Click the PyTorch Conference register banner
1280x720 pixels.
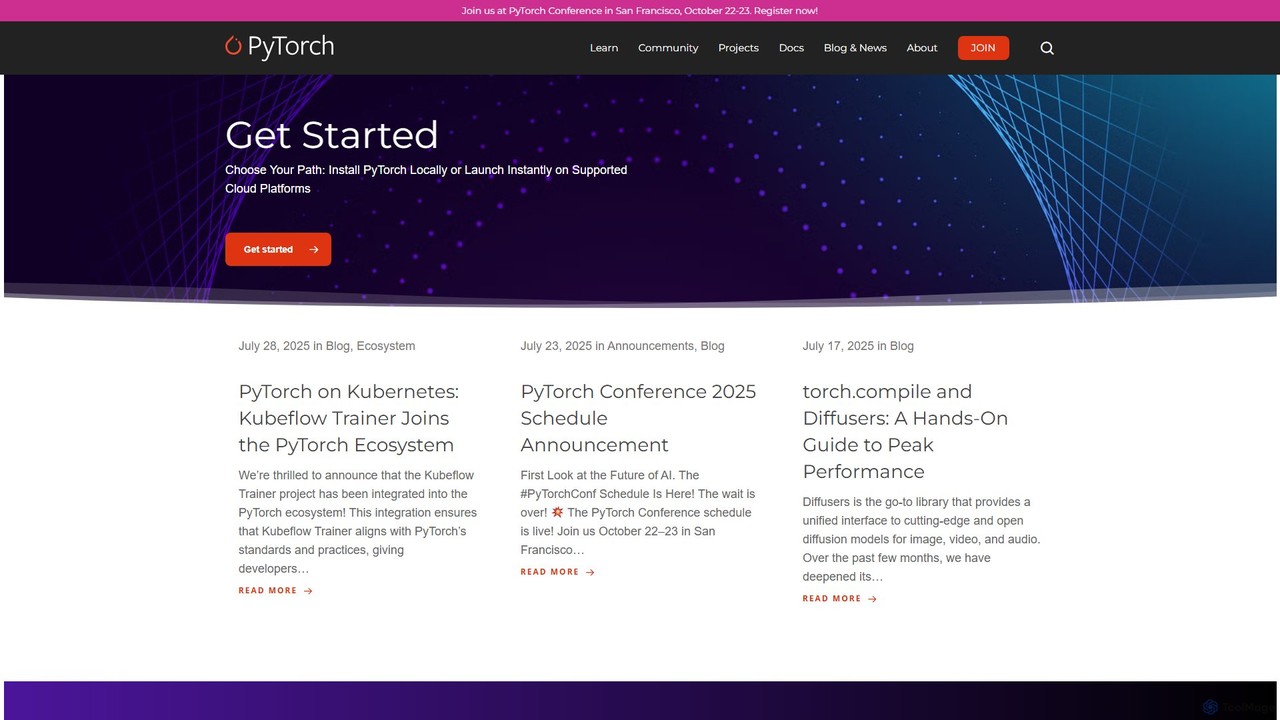point(640,11)
